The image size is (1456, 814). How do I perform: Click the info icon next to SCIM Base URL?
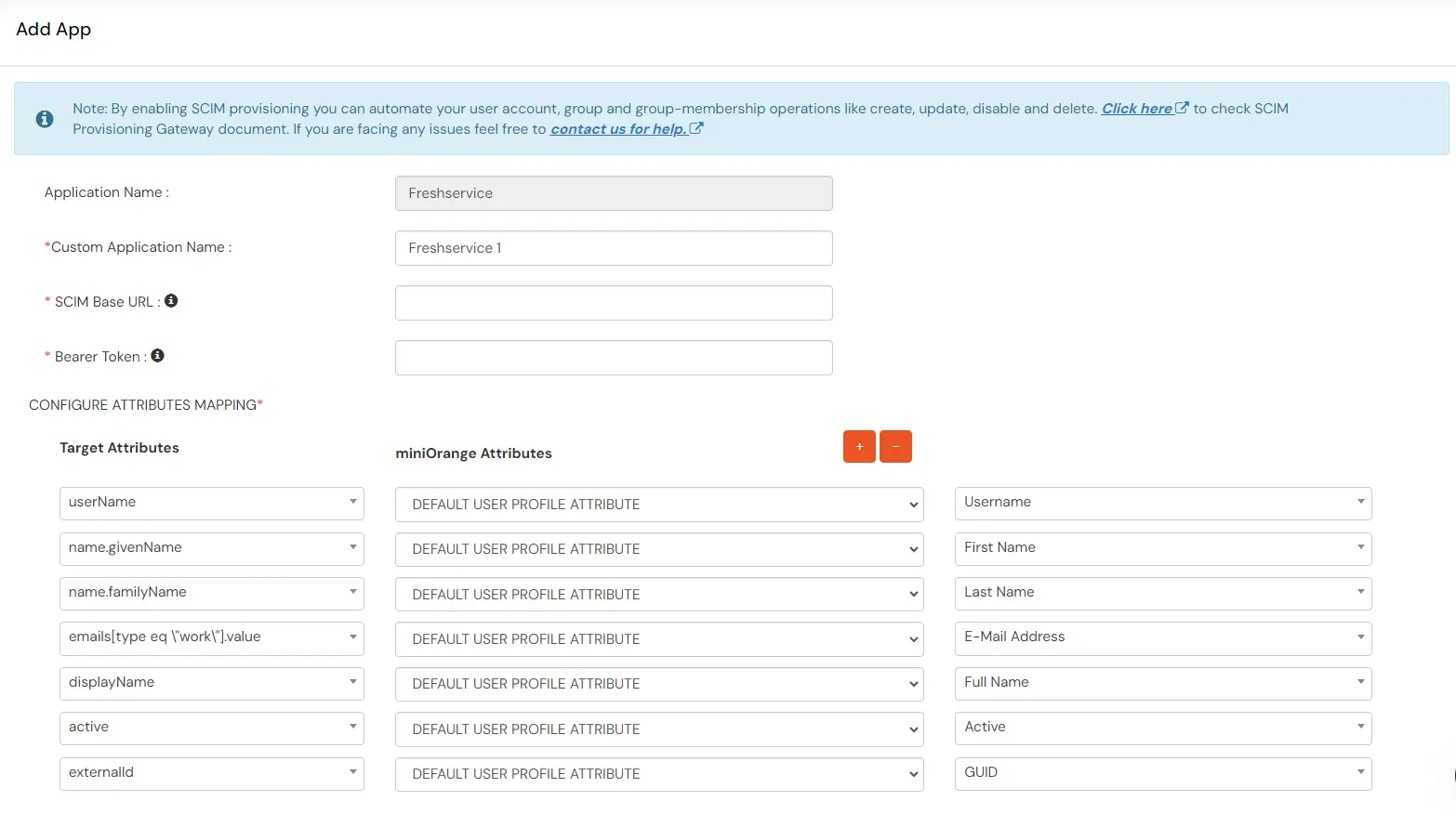pyautogui.click(x=171, y=300)
